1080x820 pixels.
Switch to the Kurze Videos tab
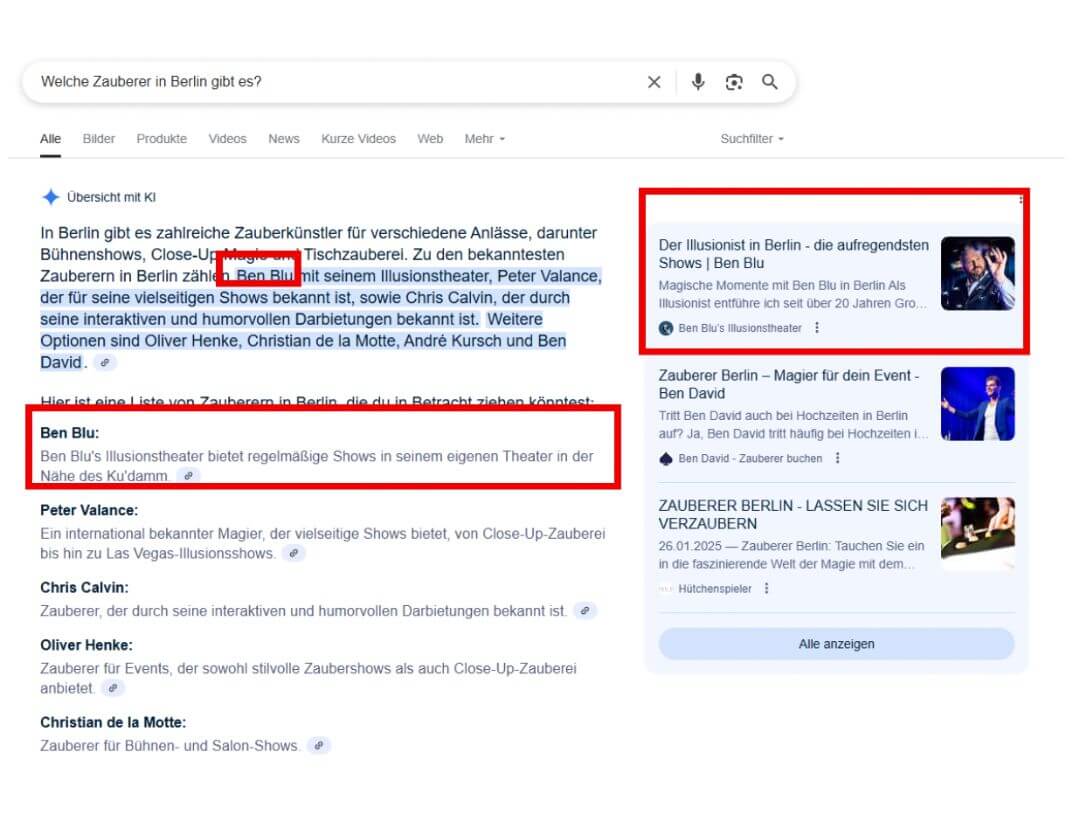click(x=358, y=139)
